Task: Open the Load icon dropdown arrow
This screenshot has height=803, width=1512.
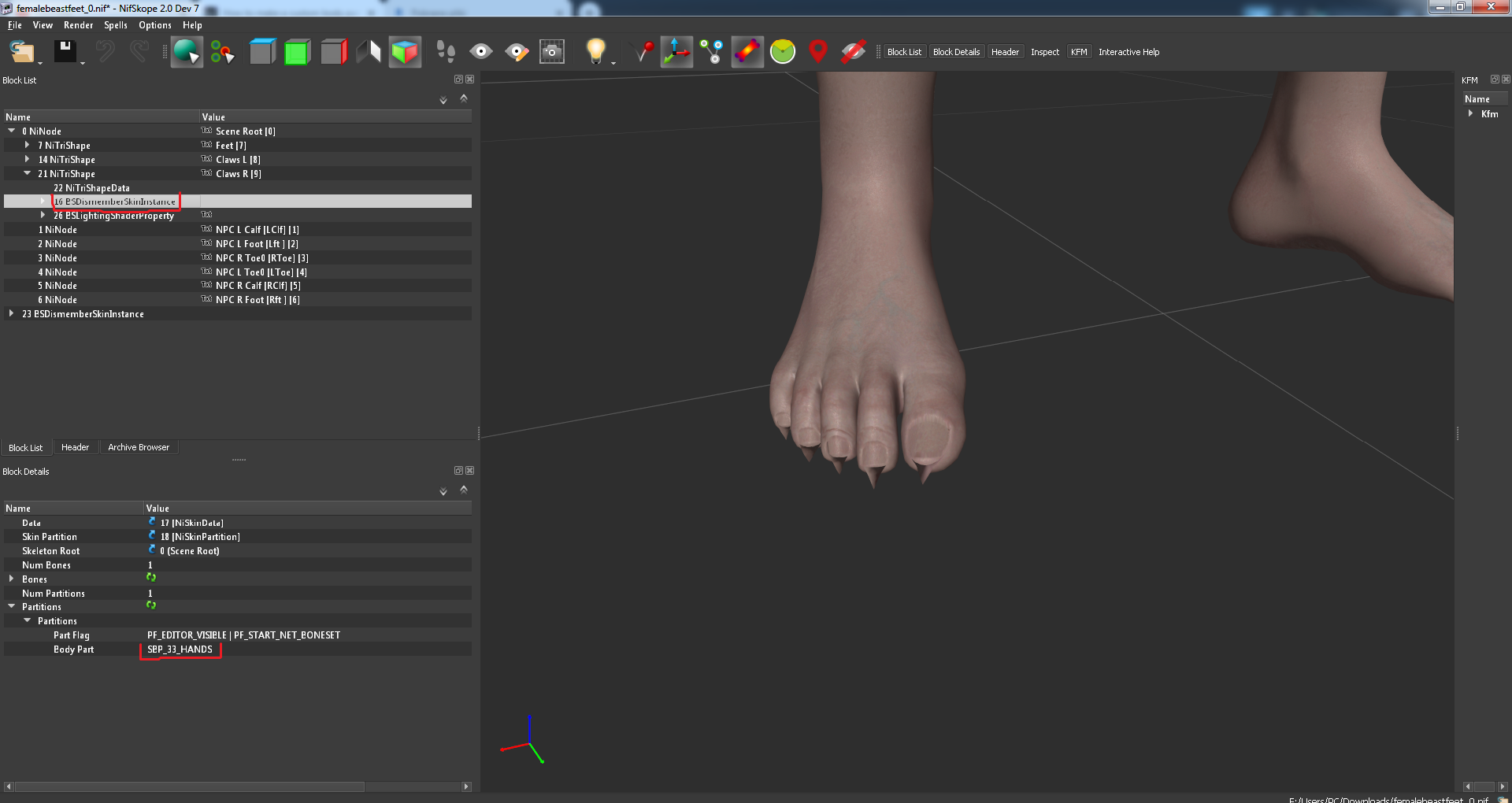Action: tap(40, 63)
